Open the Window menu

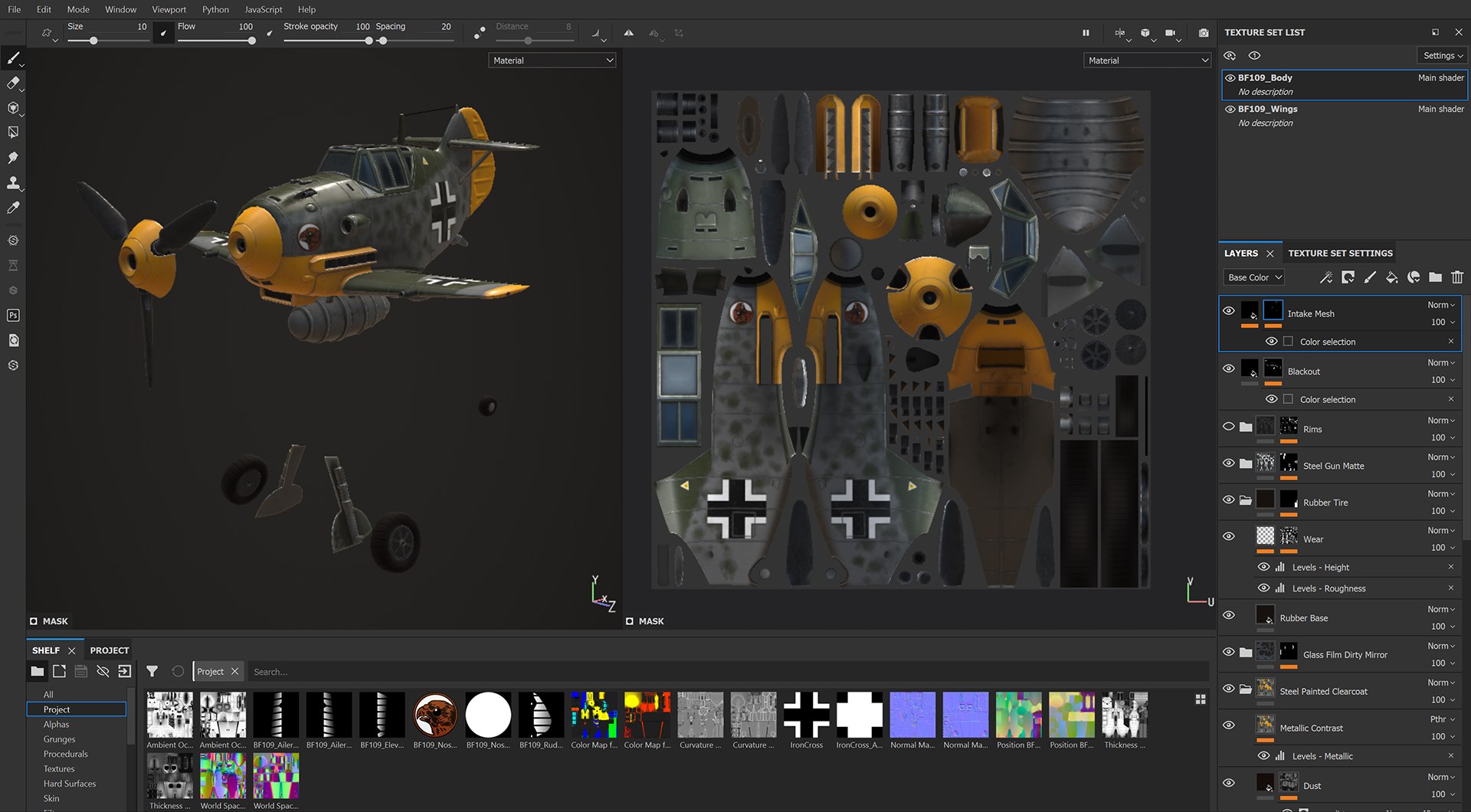pyautogui.click(x=120, y=9)
